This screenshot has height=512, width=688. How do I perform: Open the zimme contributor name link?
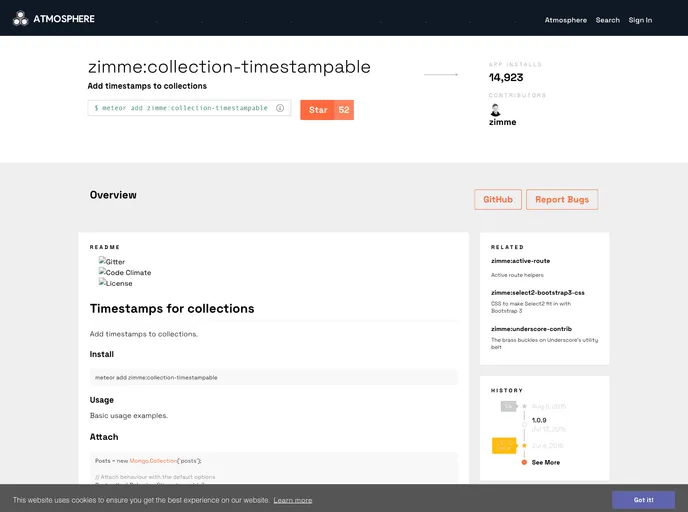coord(502,122)
